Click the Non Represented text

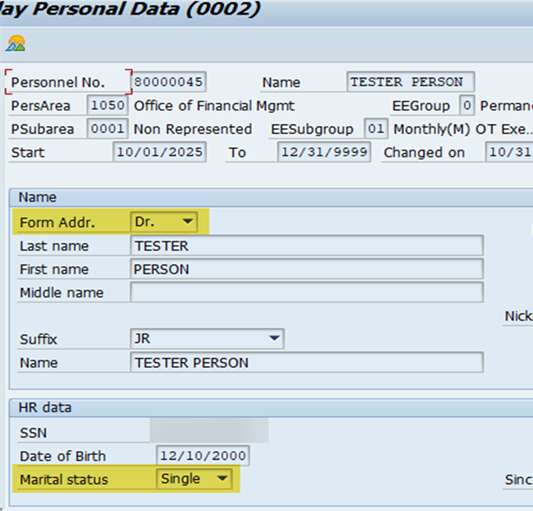click(x=193, y=129)
